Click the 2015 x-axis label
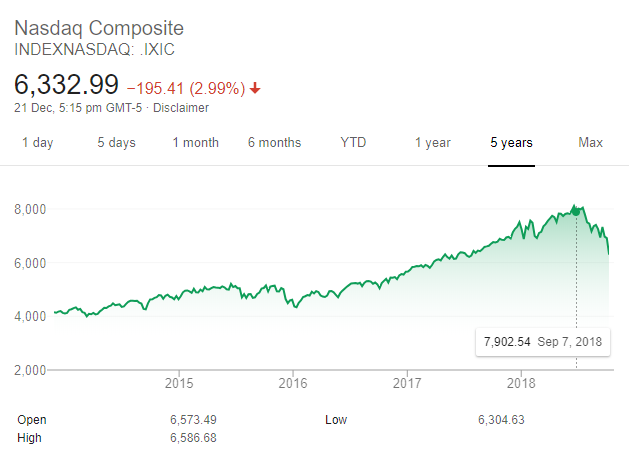 [179, 383]
